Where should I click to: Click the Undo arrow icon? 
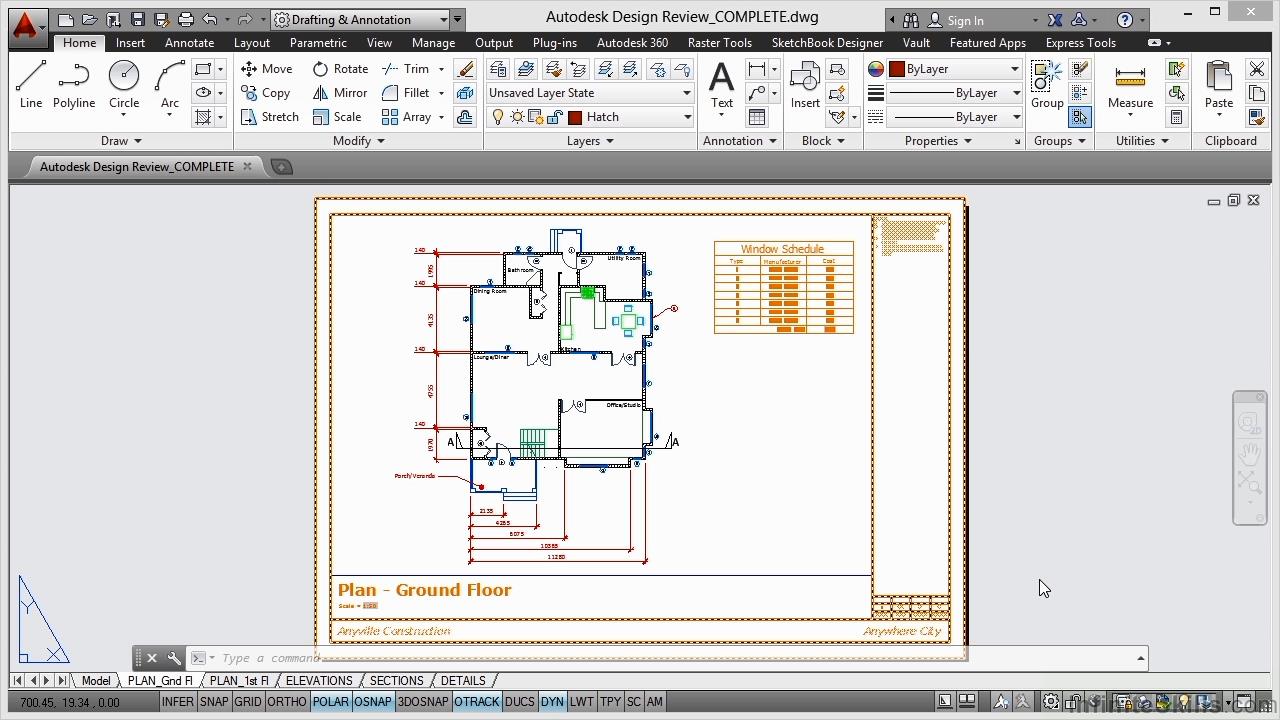[x=209, y=19]
